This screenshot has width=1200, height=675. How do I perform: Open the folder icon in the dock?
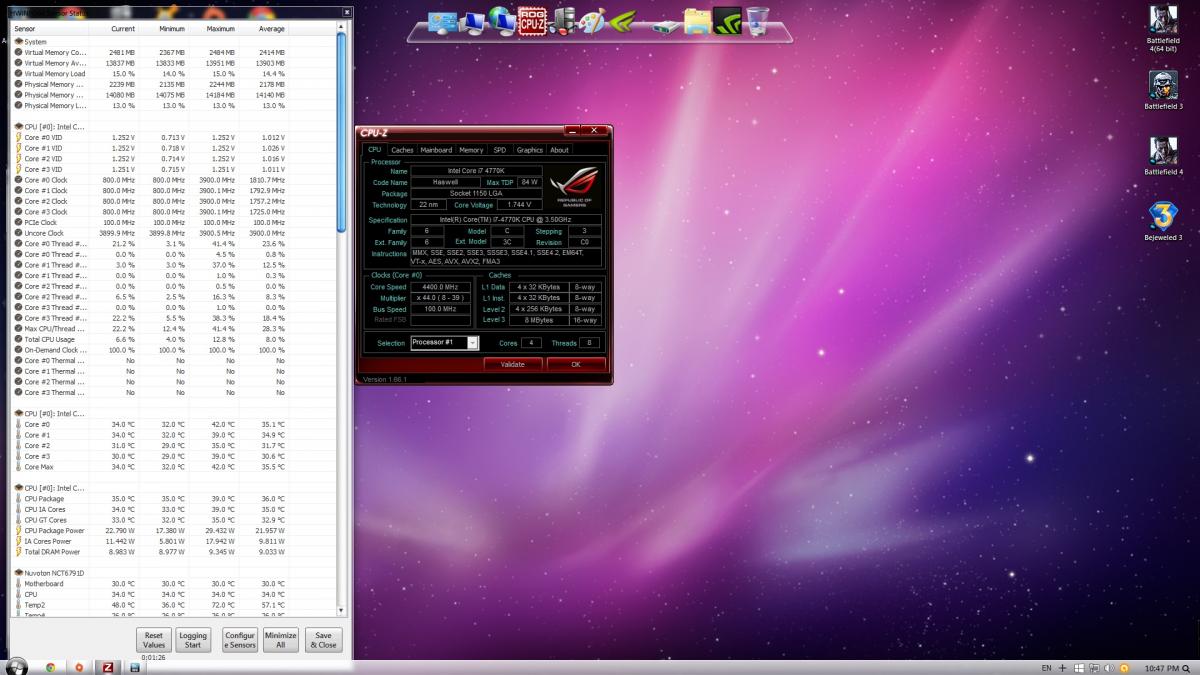697,21
